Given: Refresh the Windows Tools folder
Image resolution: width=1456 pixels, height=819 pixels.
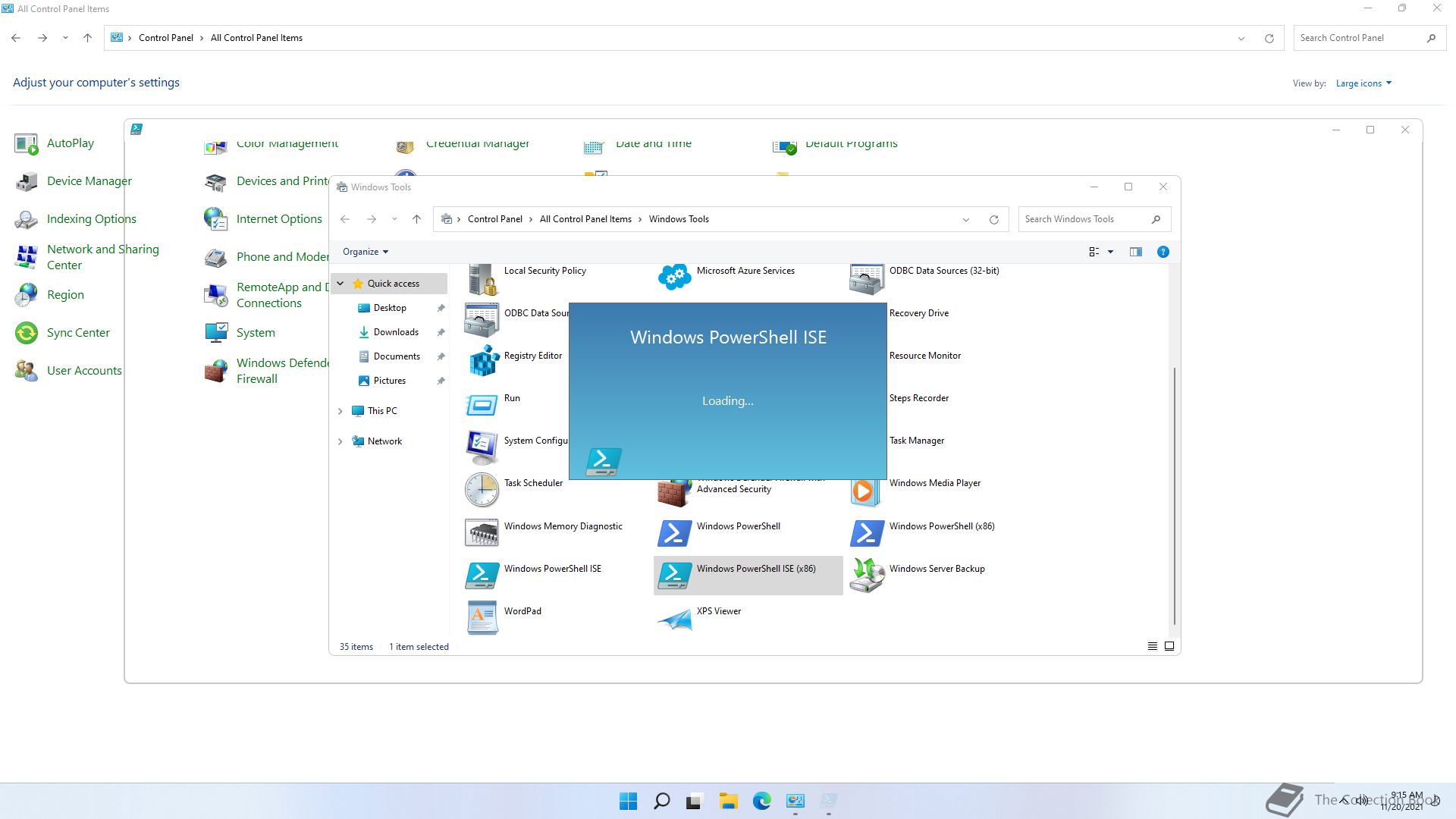Looking at the screenshot, I should point(993,219).
